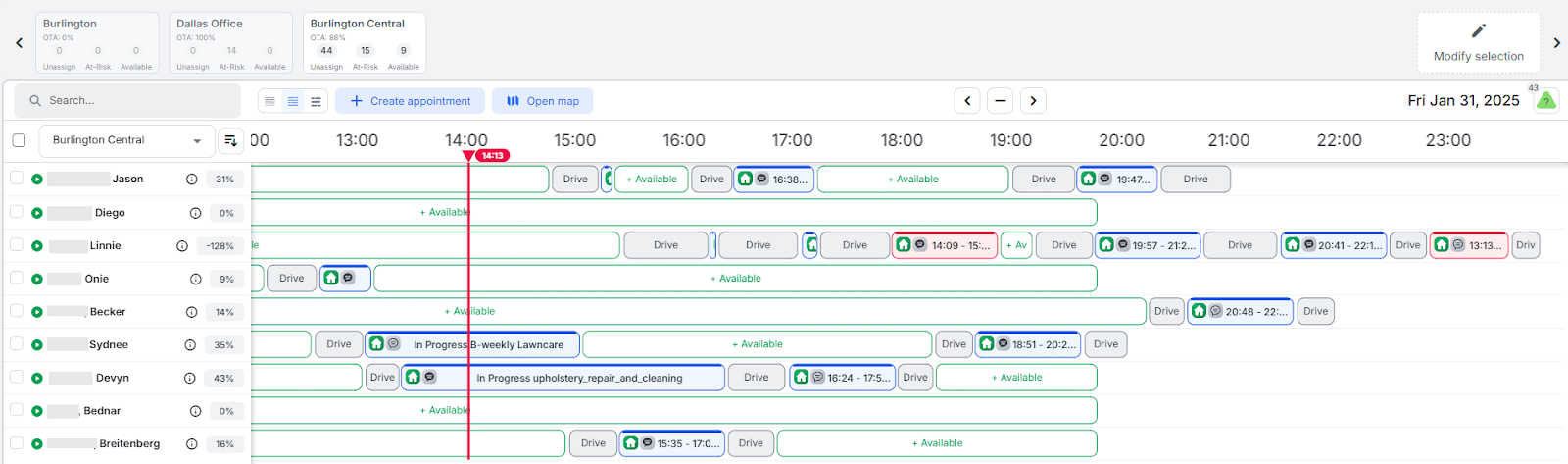Click Devyn's 16:24 appointment block

pos(843,378)
